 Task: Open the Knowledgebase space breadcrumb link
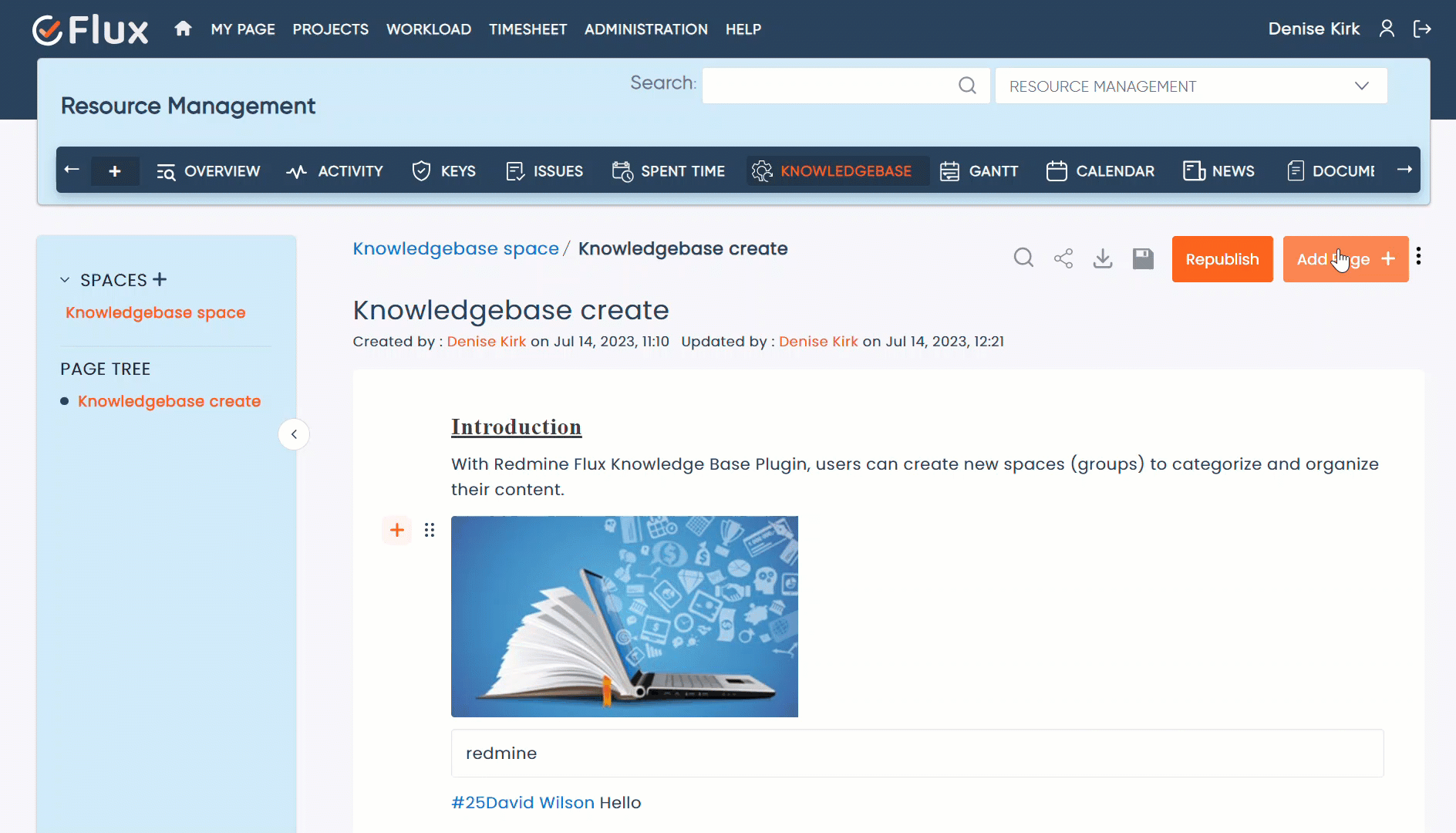click(456, 248)
